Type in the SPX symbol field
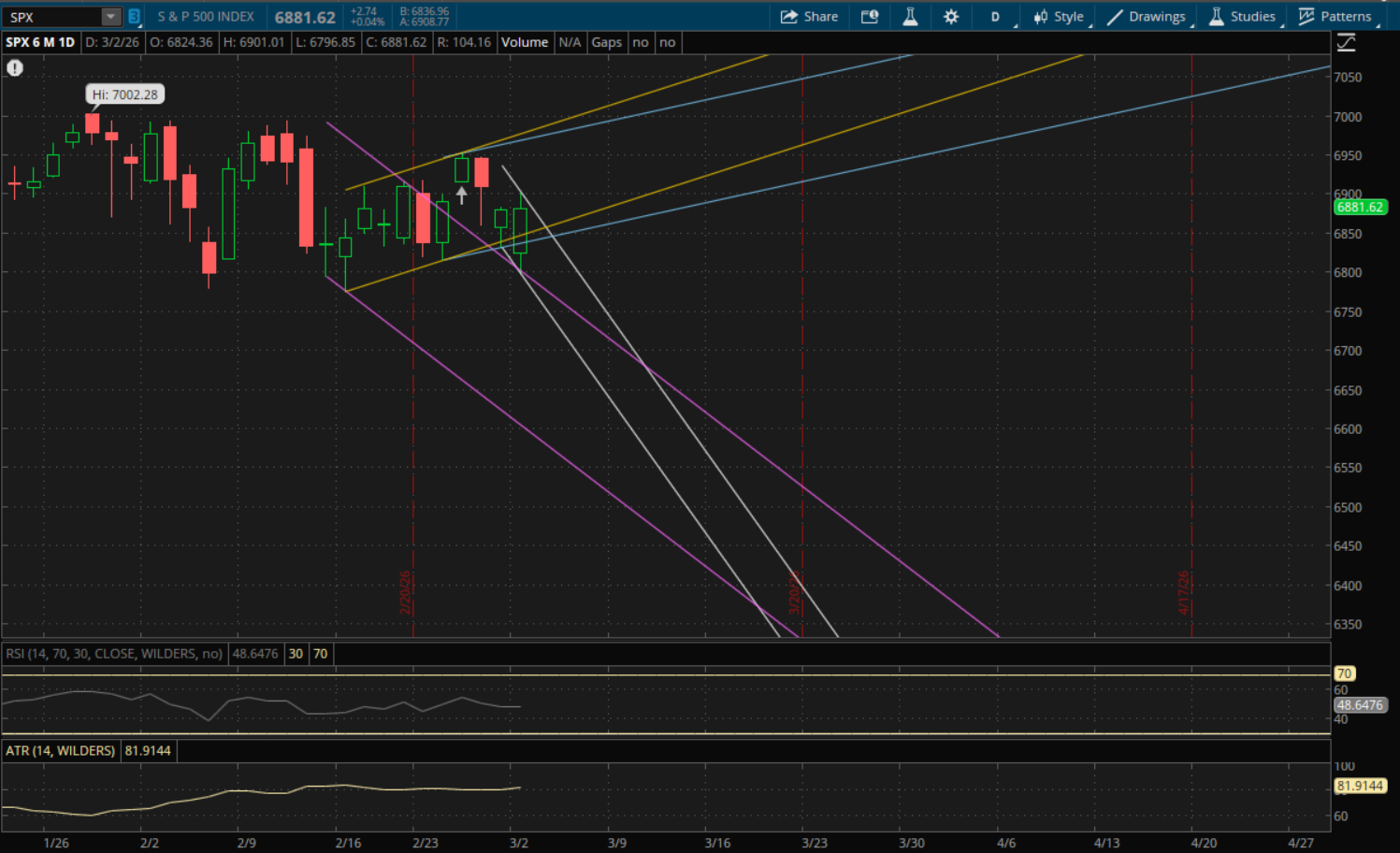The height and width of the screenshot is (853, 1400). pyautogui.click(x=51, y=17)
